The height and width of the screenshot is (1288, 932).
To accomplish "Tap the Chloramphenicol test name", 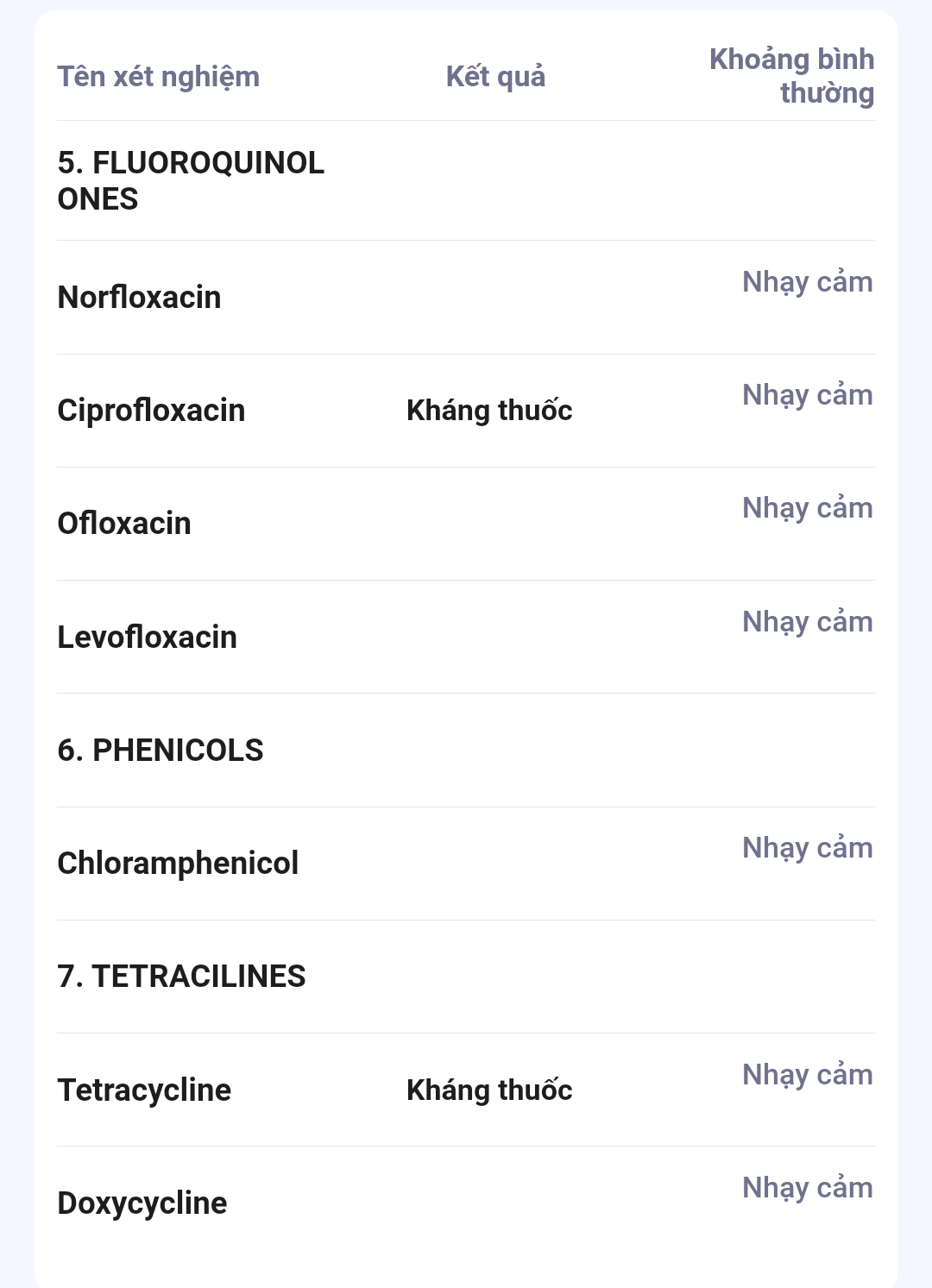I will coord(178,864).
